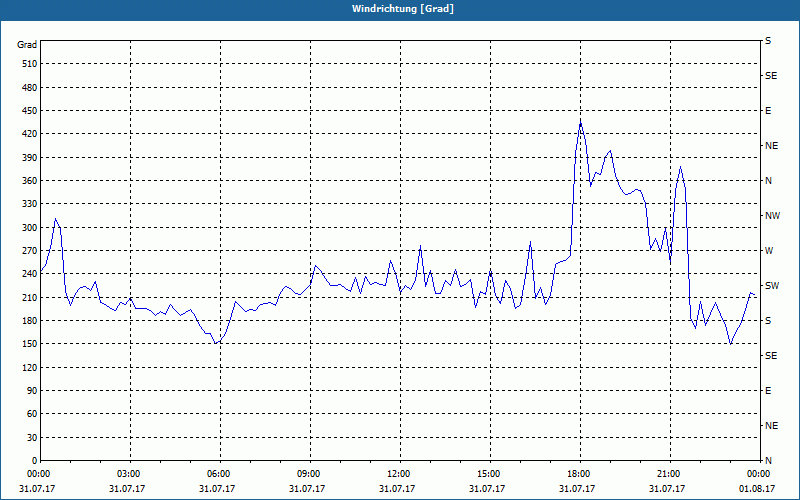The height and width of the screenshot is (500, 800).
Task: Click the 390 axis label
Action: click(x=30, y=157)
